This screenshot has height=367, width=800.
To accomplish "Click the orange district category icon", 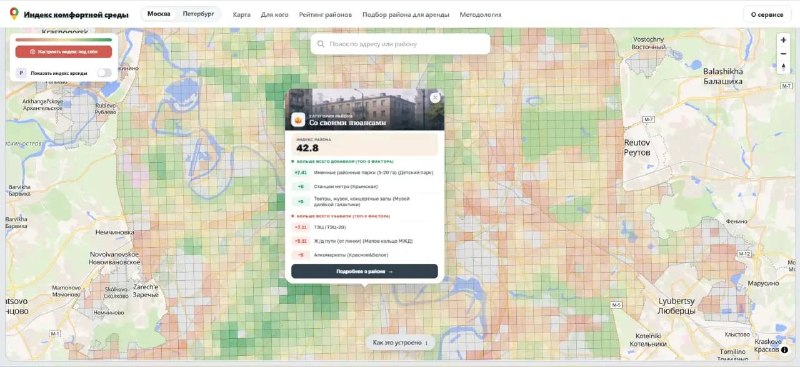I will [x=298, y=120].
